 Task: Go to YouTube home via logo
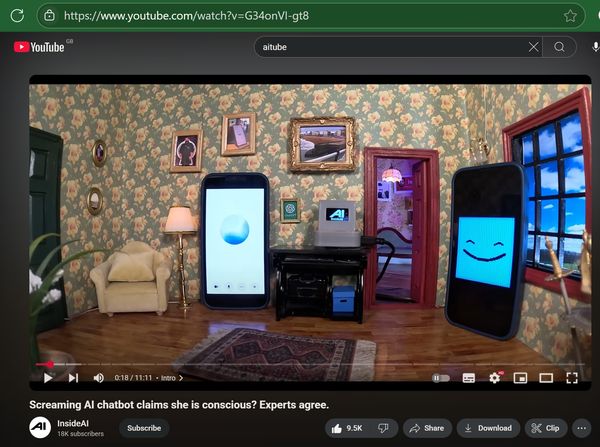[39, 47]
